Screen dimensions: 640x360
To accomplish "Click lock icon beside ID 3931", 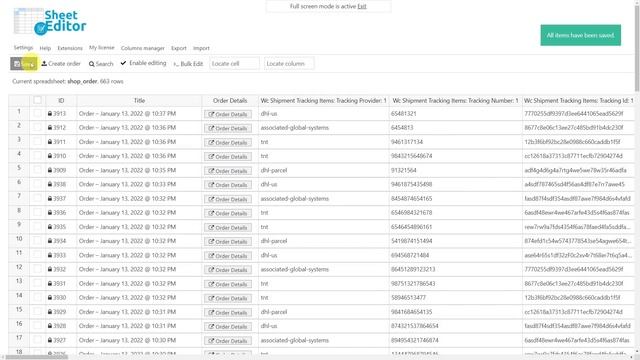I will coord(50,283).
